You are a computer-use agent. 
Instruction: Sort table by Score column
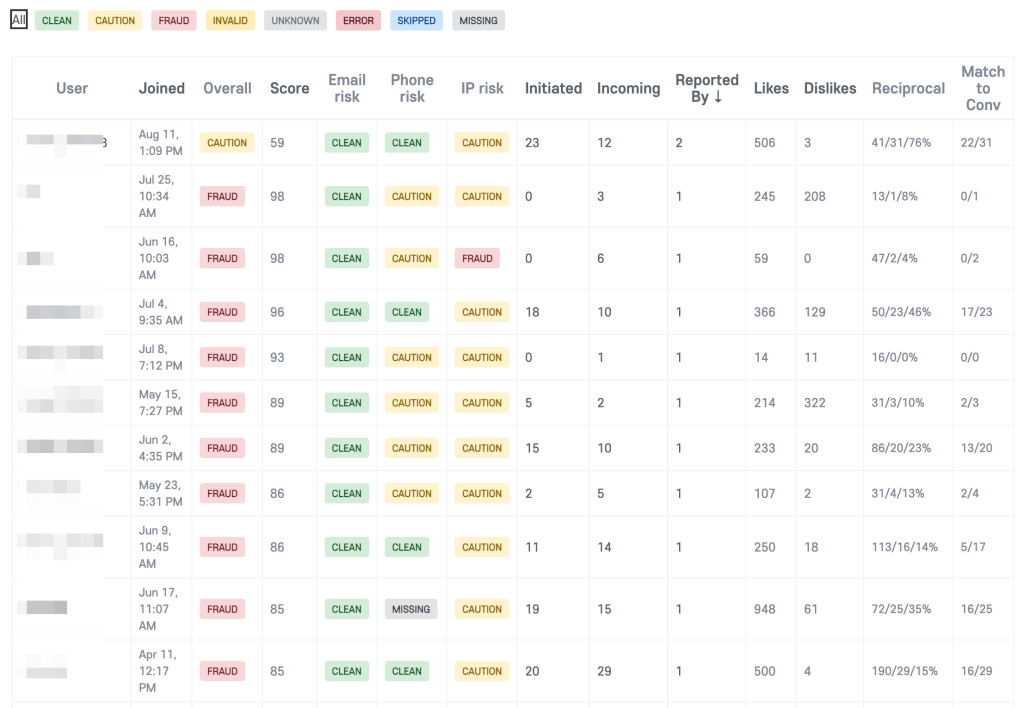pos(289,88)
